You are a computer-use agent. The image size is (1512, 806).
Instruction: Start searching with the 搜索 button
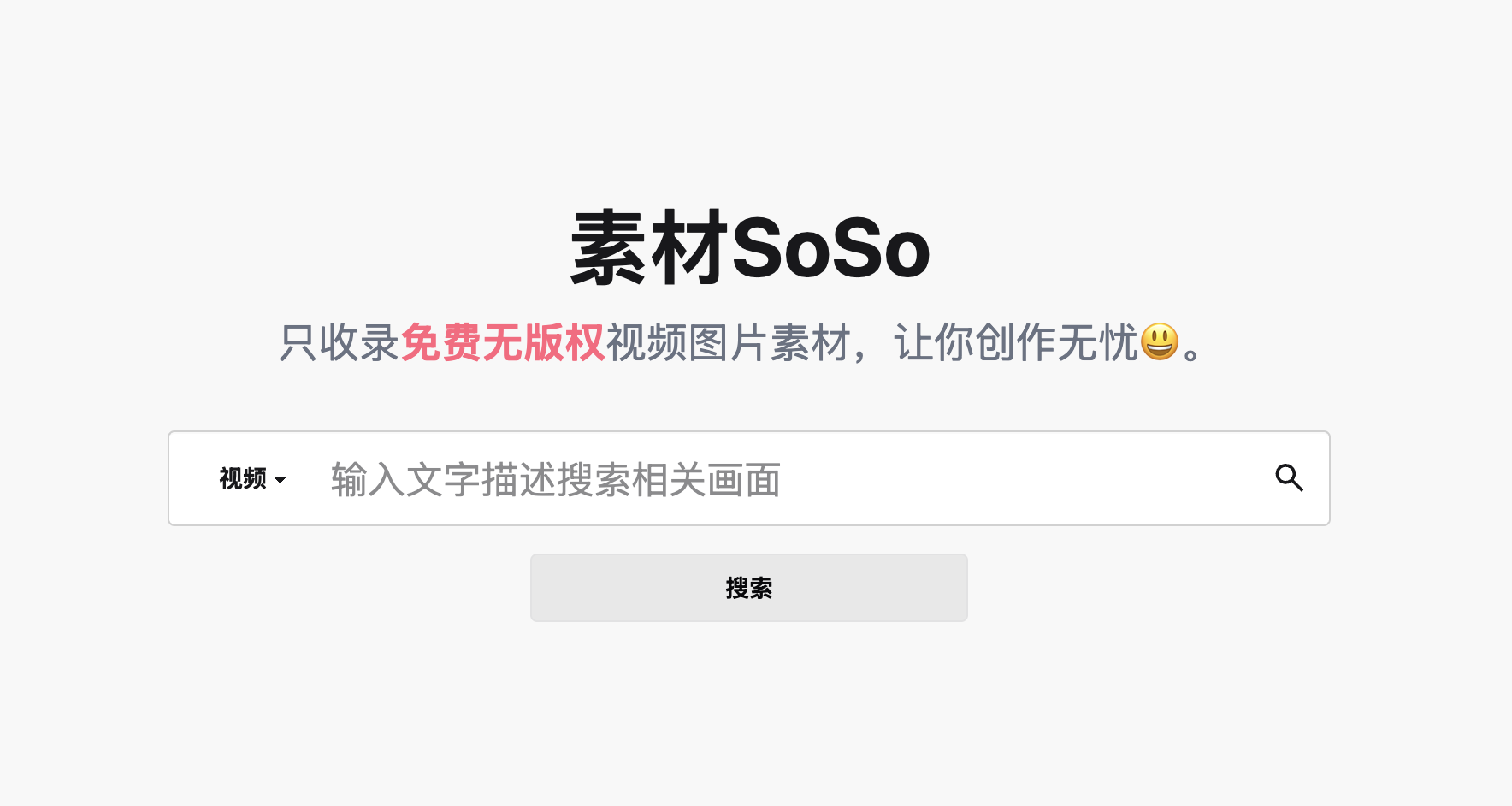(x=748, y=588)
